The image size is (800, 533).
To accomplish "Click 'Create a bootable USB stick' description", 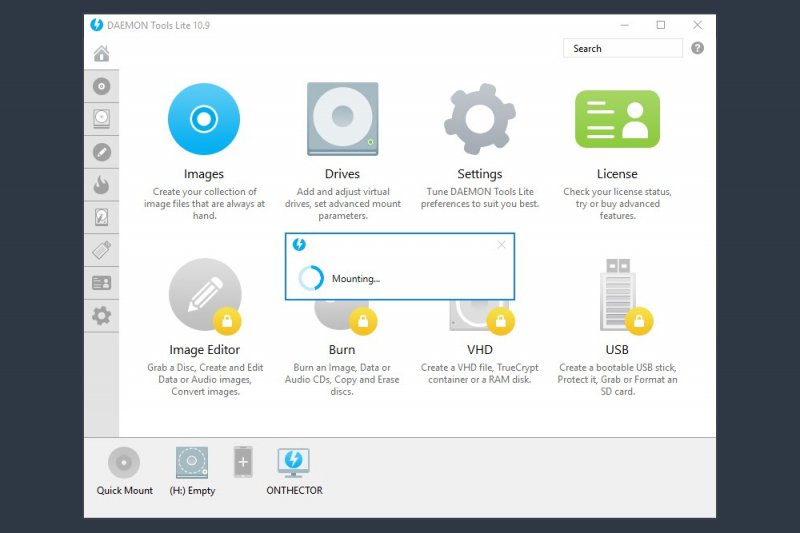I will 617,379.
